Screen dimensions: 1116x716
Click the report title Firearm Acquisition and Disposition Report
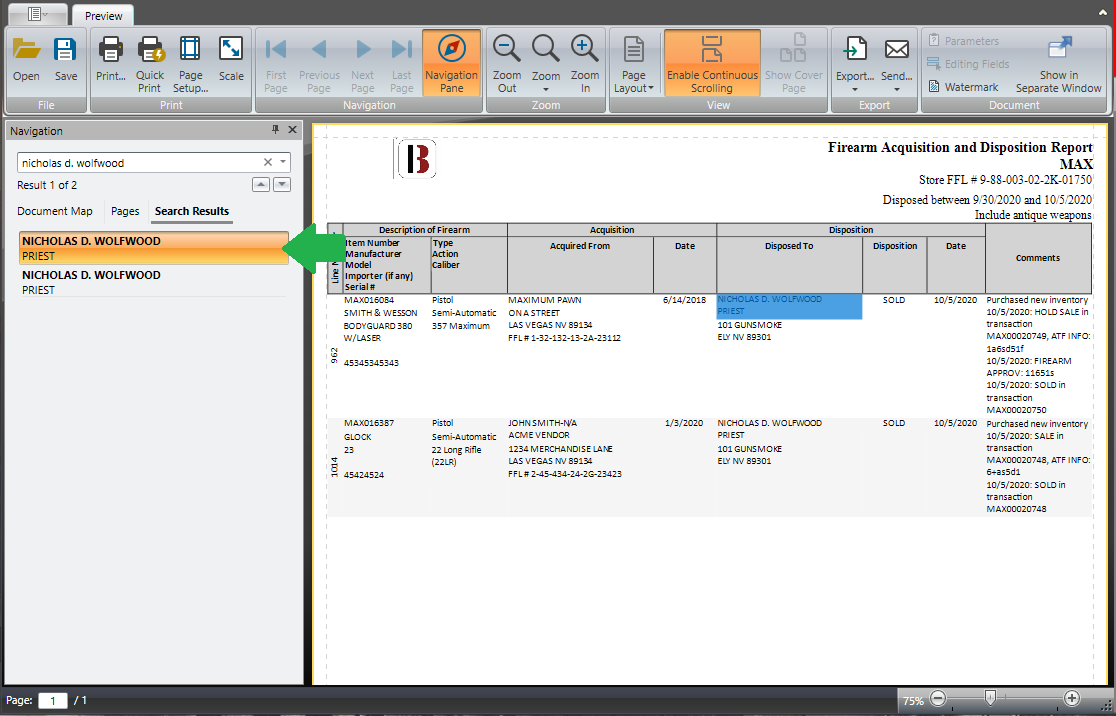960,147
